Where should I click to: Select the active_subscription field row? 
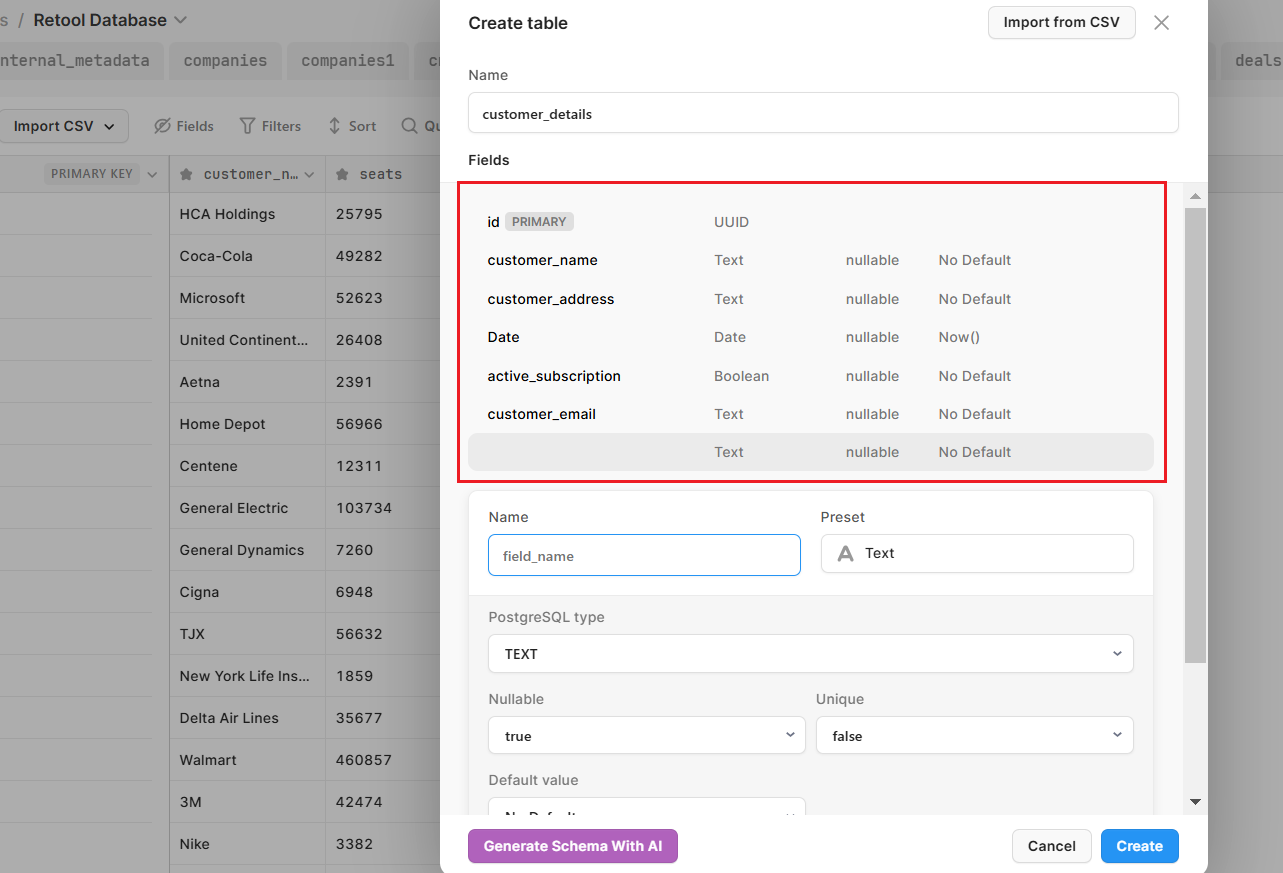coord(810,376)
